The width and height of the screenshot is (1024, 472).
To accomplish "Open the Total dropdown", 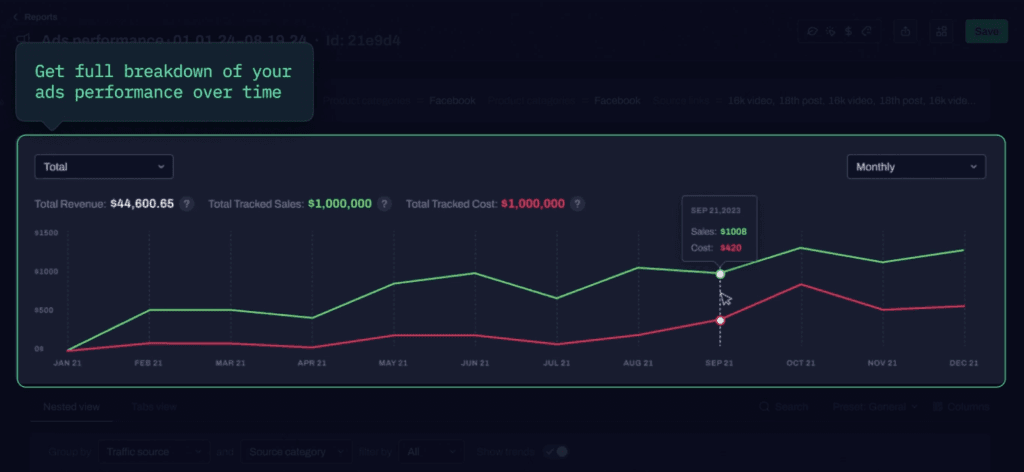I will (104, 167).
